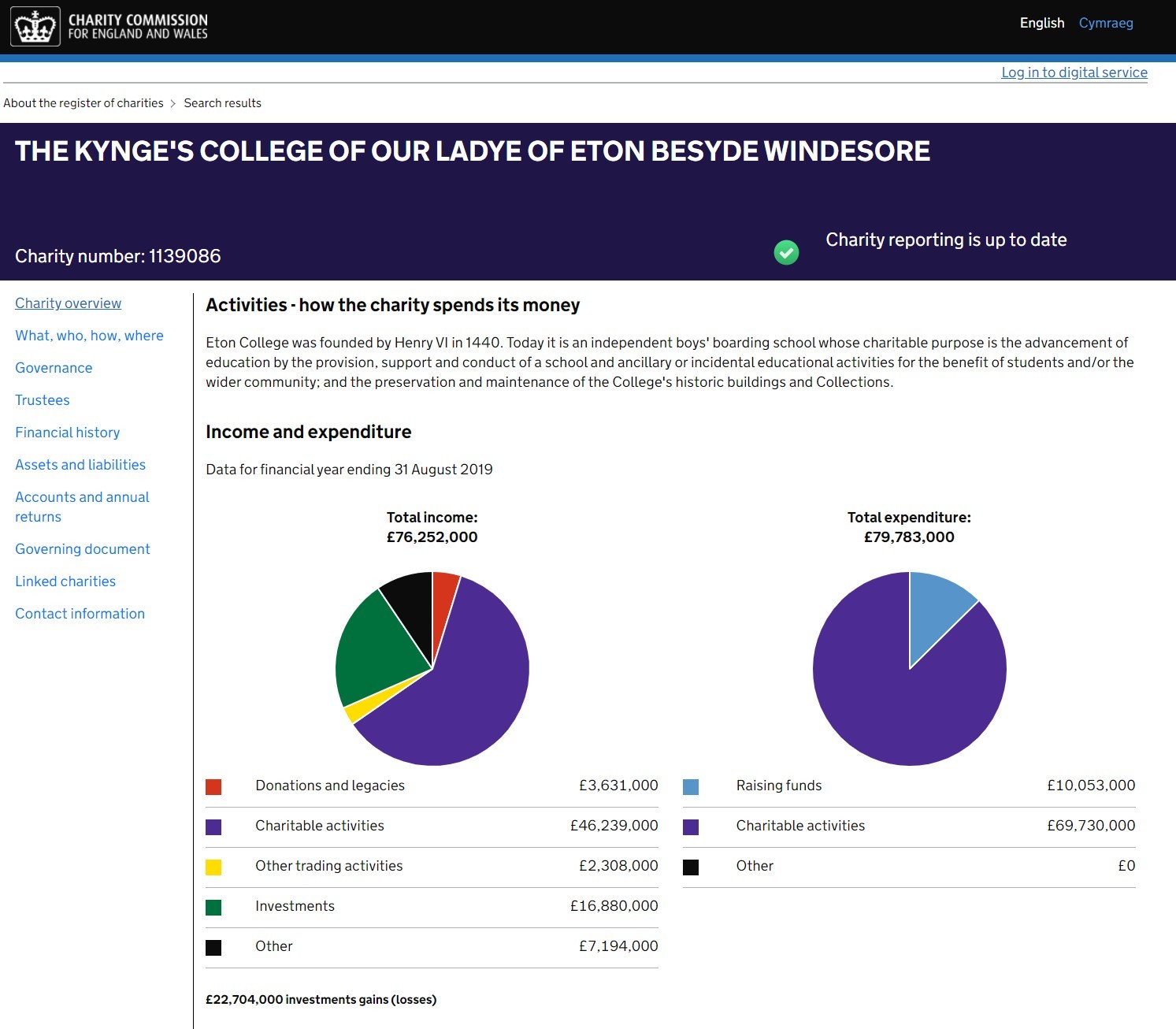1176x1029 pixels.
Task: Click the green reporting up-to-date checkmark icon
Action: (x=786, y=252)
